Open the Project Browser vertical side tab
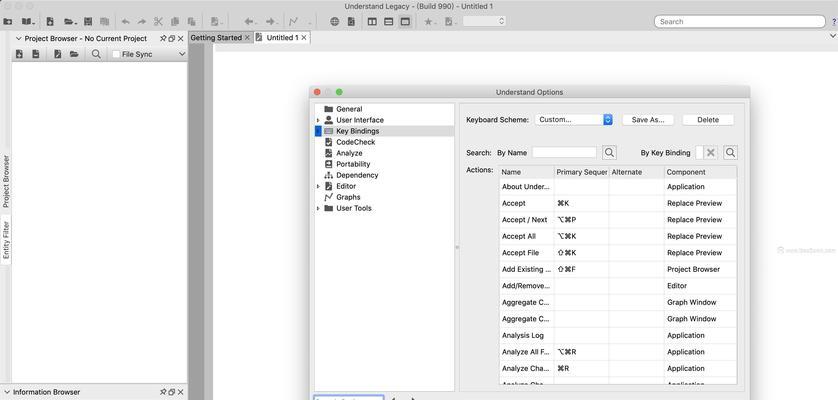This screenshot has height=400, width=838. pos(6,181)
